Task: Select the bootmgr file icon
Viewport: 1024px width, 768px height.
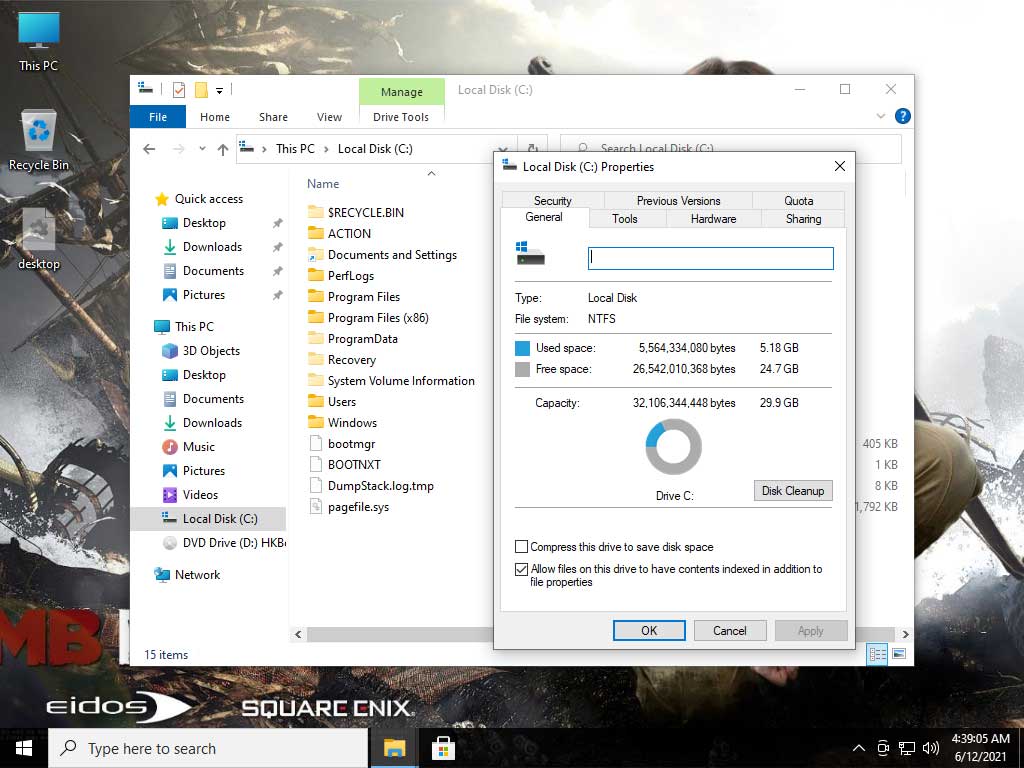Action: pos(316,443)
